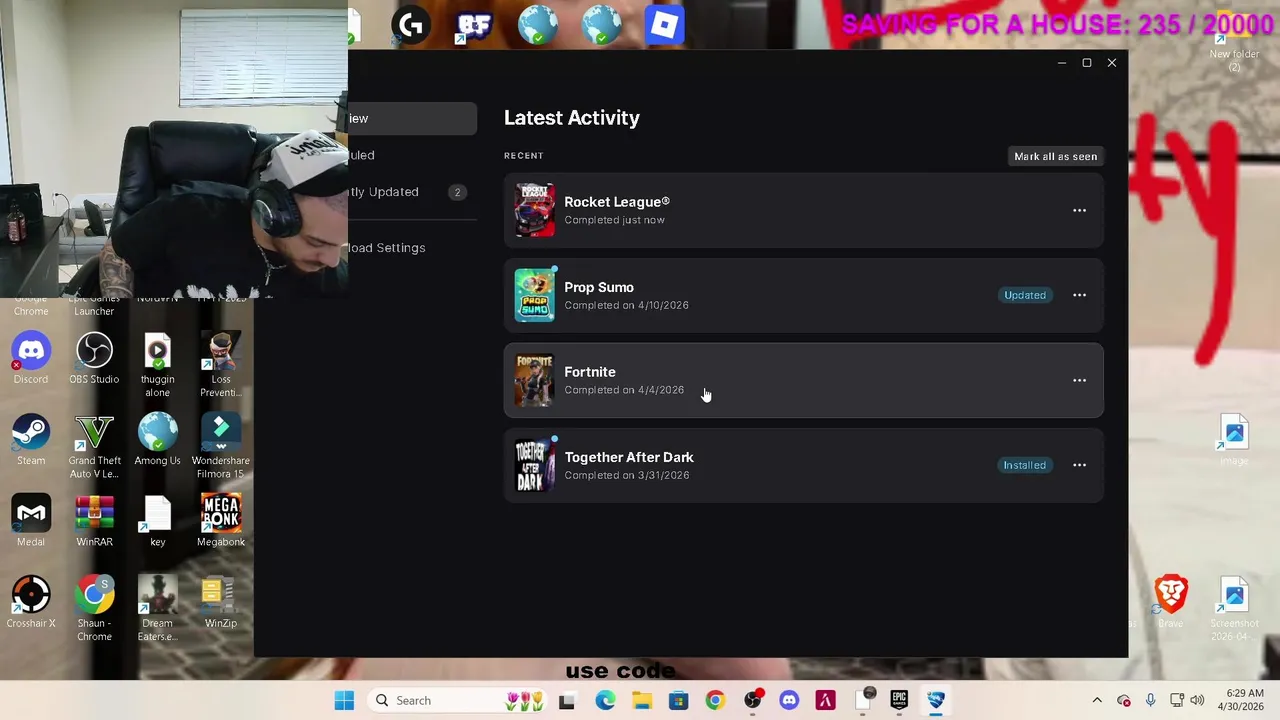Open File Explorer from the taskbar
Image resolution: width=1280 pixels, height=720 pixels.
641,700
